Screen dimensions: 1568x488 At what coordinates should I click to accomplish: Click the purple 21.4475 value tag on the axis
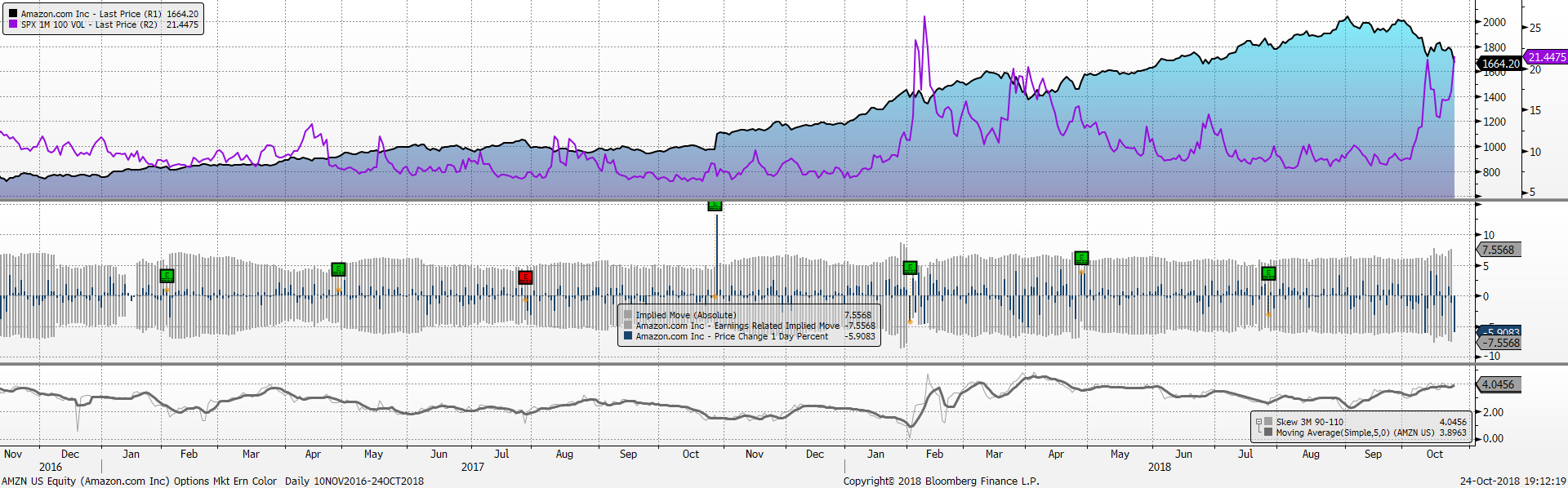click(x=1547, y=57)
